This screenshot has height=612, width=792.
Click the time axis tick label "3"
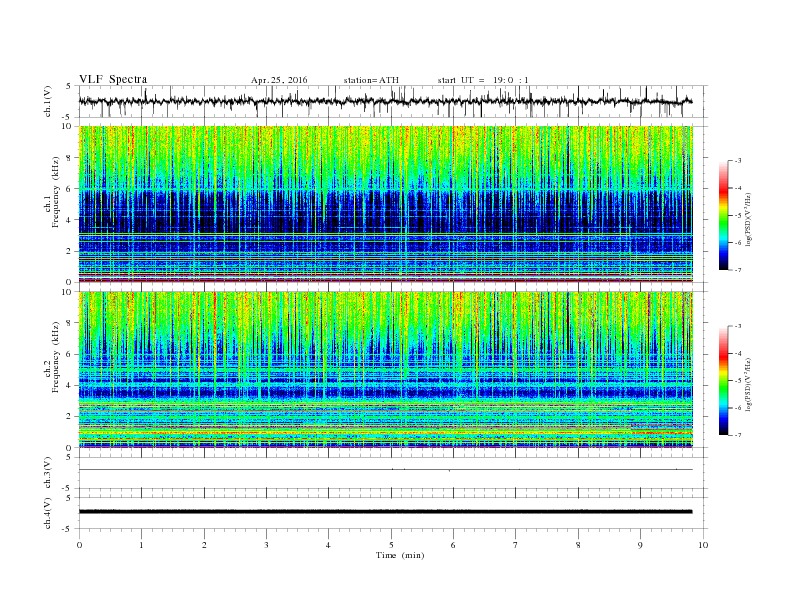point(266,545)
